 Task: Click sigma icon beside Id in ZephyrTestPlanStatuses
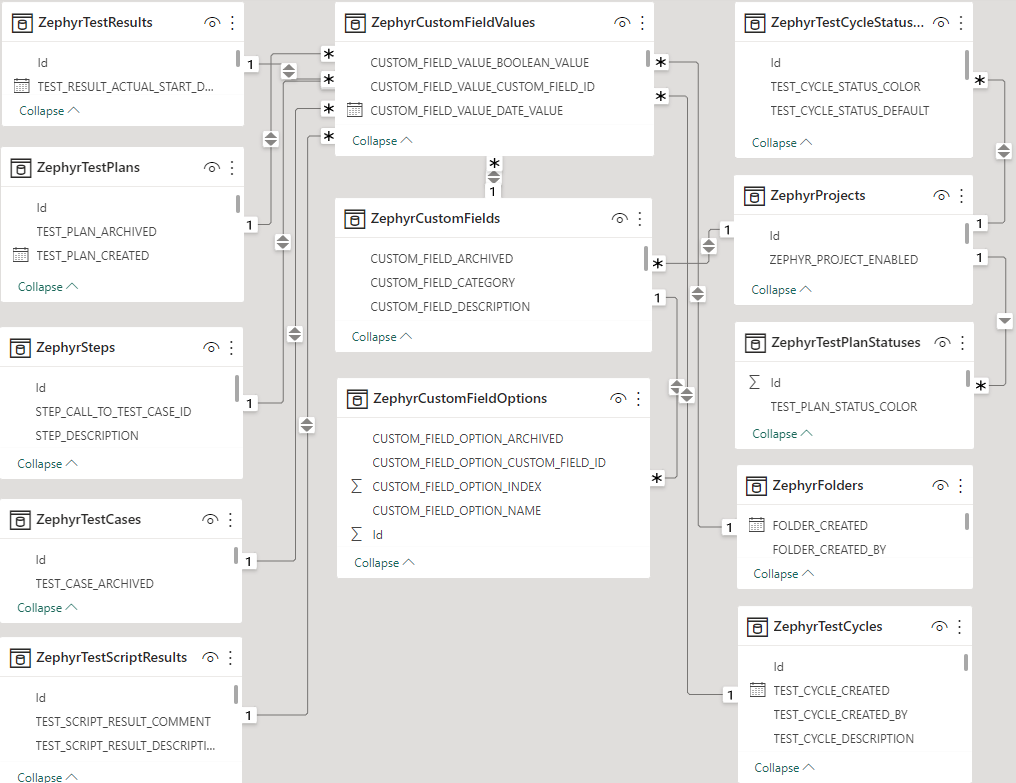click(x=755, y=383)
